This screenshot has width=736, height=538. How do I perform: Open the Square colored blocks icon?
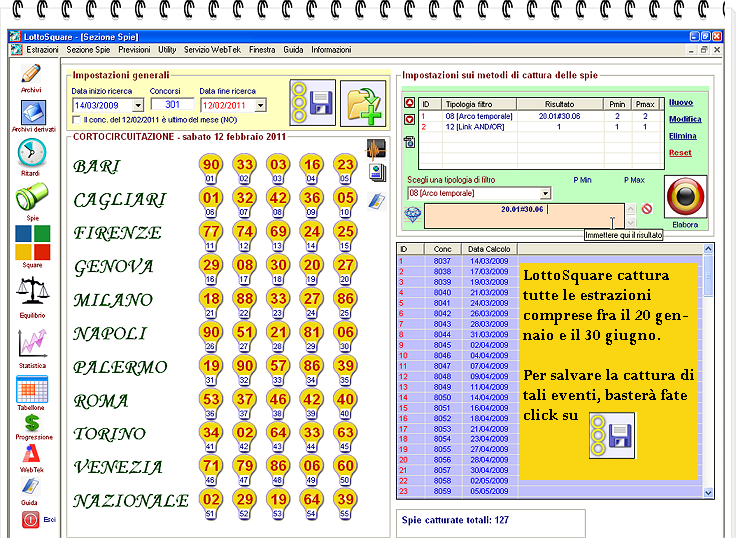pyautogui.click(x=32, y=242)
